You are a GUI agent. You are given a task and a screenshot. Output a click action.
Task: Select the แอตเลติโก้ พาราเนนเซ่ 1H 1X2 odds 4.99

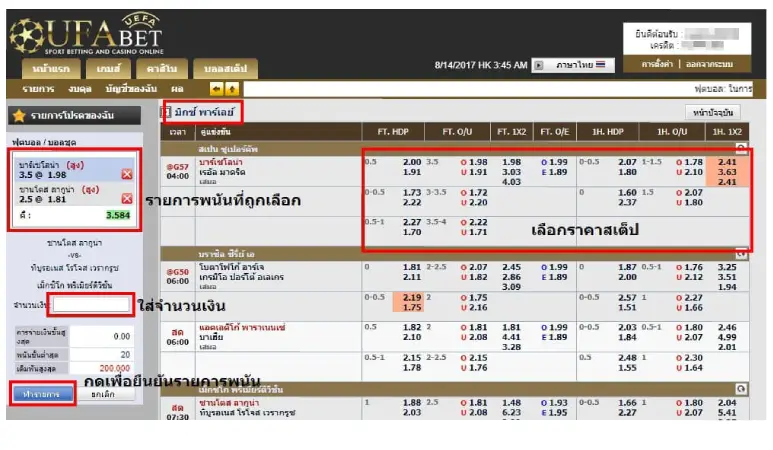click(x=727, y=337)
